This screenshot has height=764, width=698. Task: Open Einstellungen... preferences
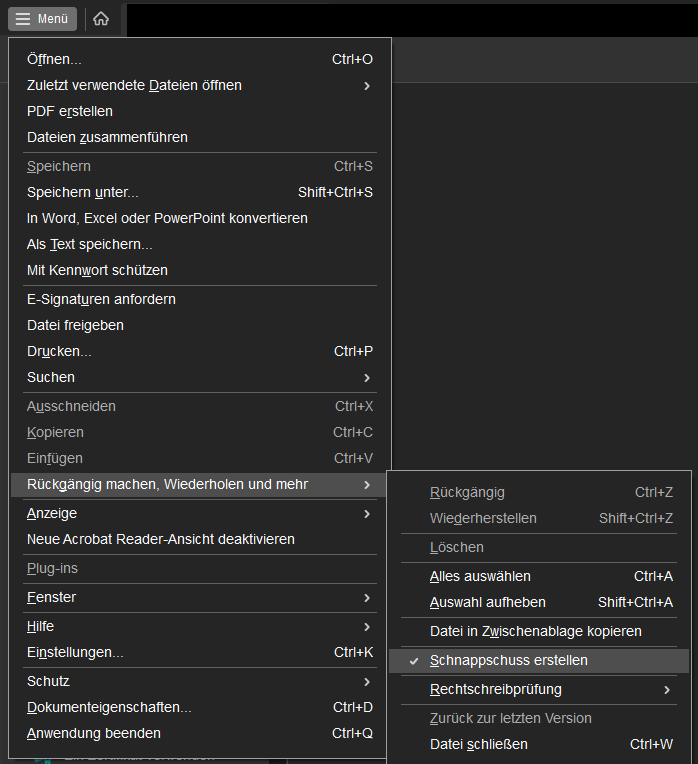pos(200,652)
